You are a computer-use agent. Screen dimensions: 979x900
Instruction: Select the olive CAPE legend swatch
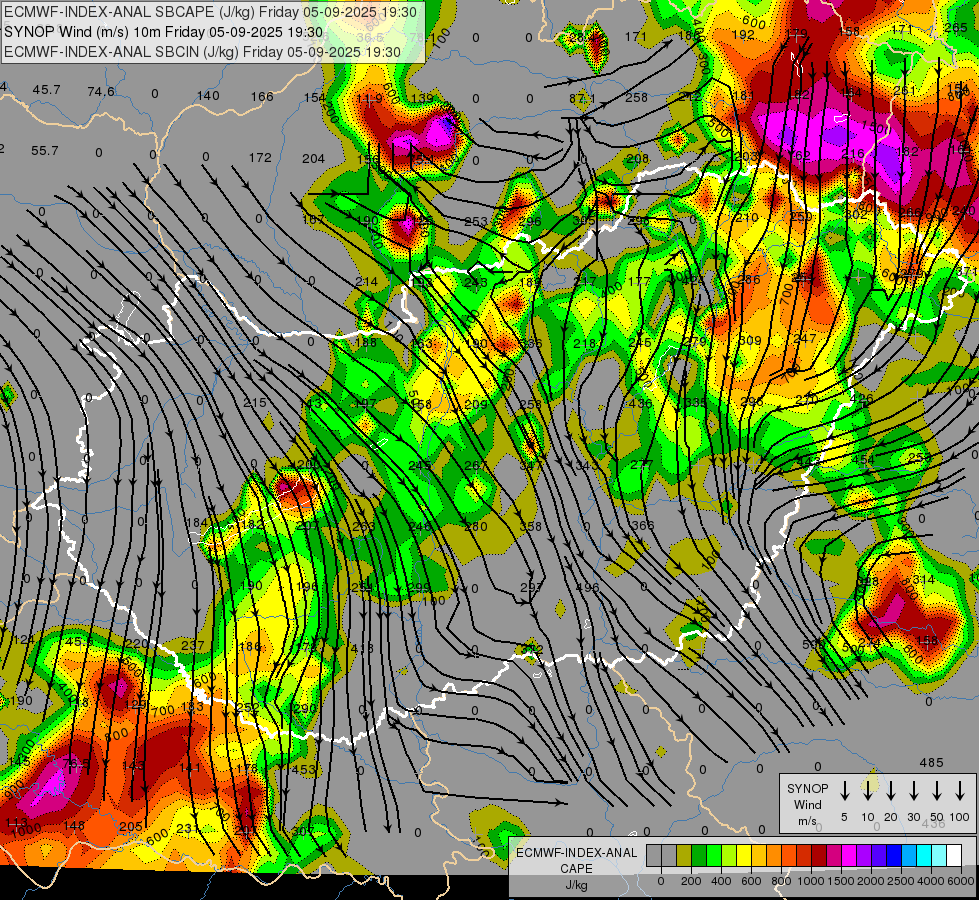pyautogui.click(x=684, y=856)
